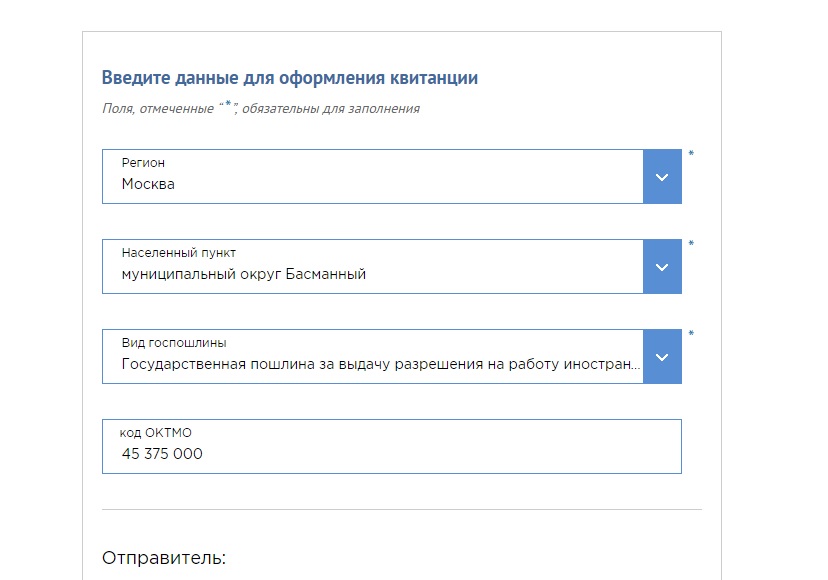Click the Отправитель section heading
Screen dimensions: 828x580
(x=164, y=558)
